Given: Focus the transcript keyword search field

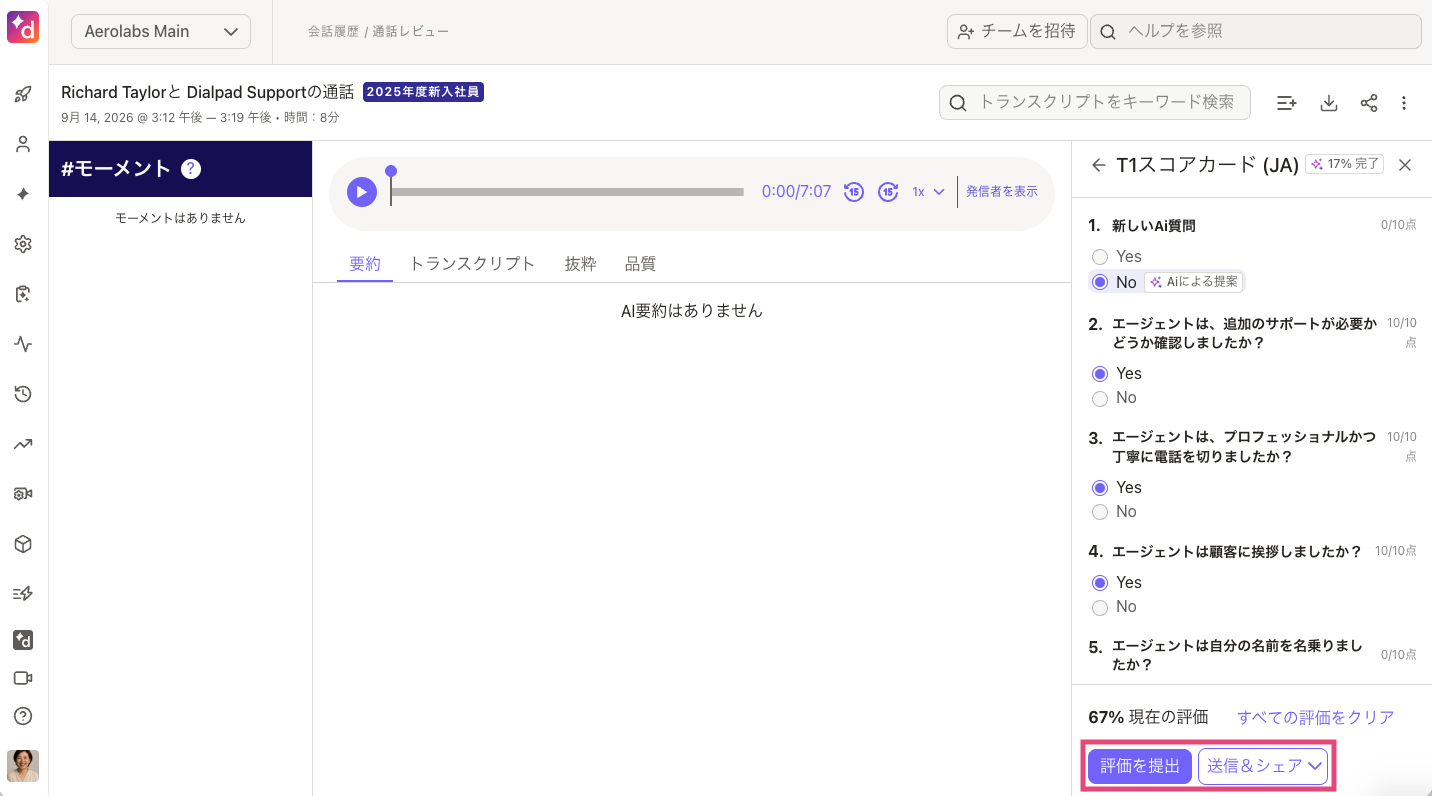Looking at the screenshot, I should (1095, 102).
